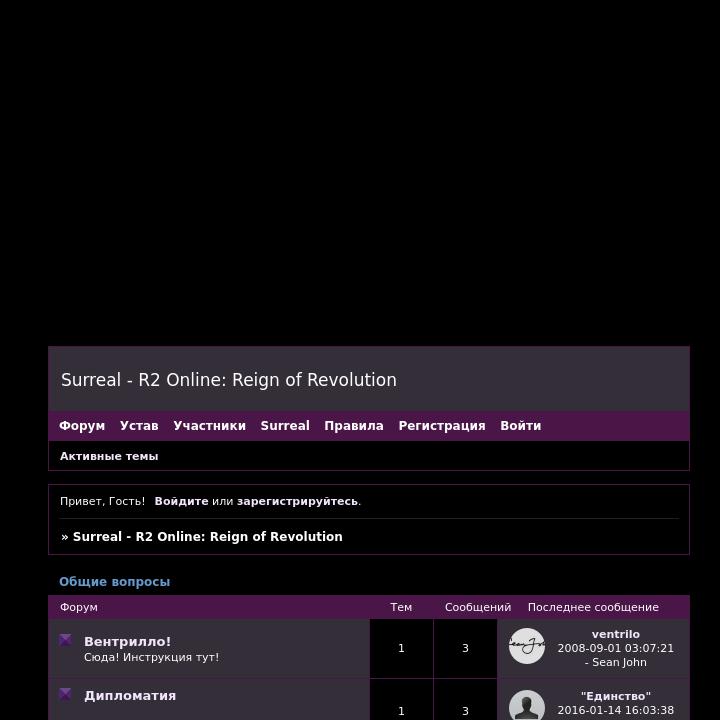Viewport: 720px width, 720px height.
Task: Click Sean John's signature avatar
Action: [x=527, y=646]
